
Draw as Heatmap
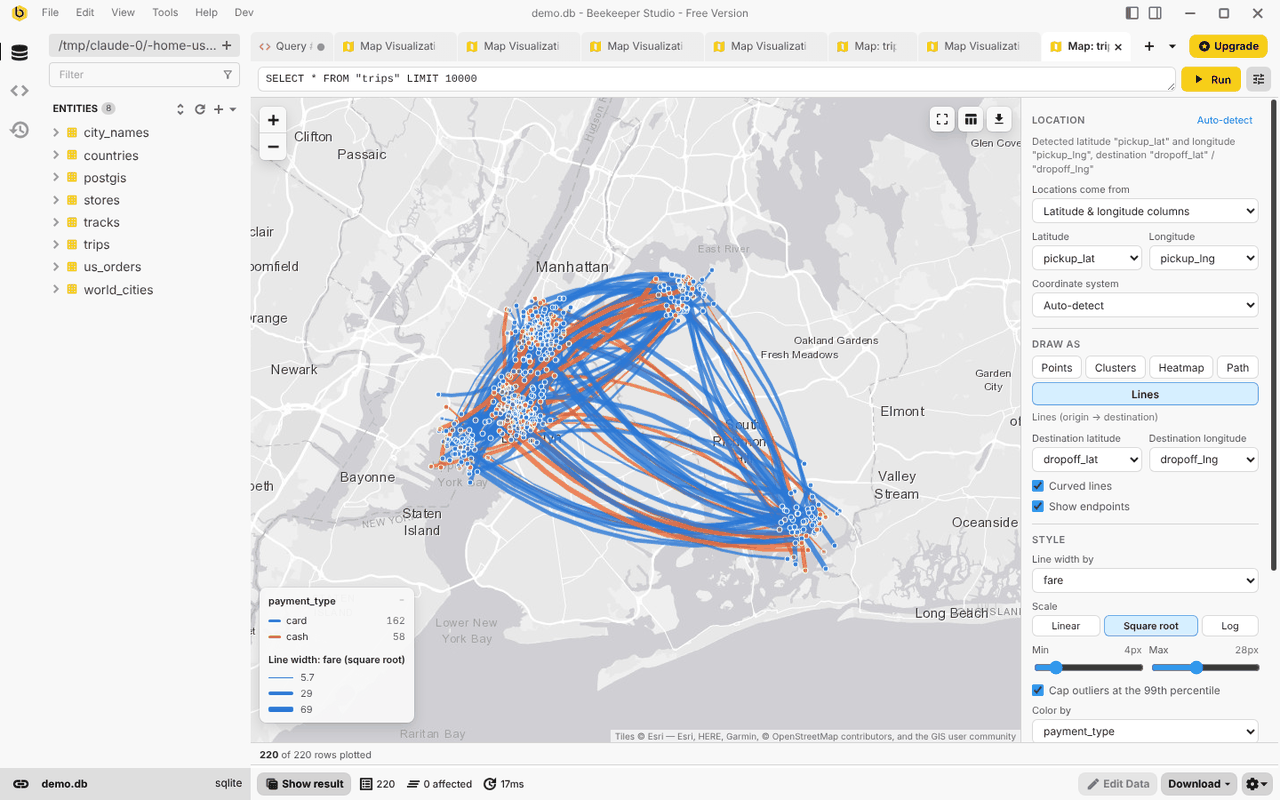(1181, 367)
